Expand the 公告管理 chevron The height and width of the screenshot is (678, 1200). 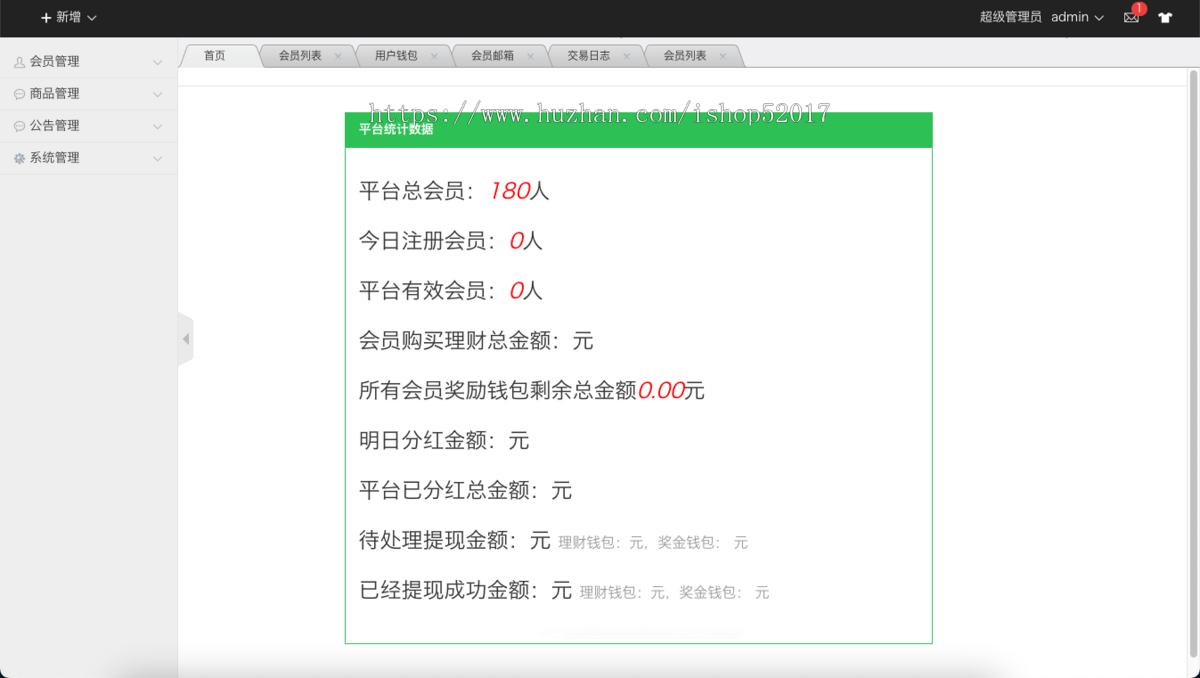(157, 126)
